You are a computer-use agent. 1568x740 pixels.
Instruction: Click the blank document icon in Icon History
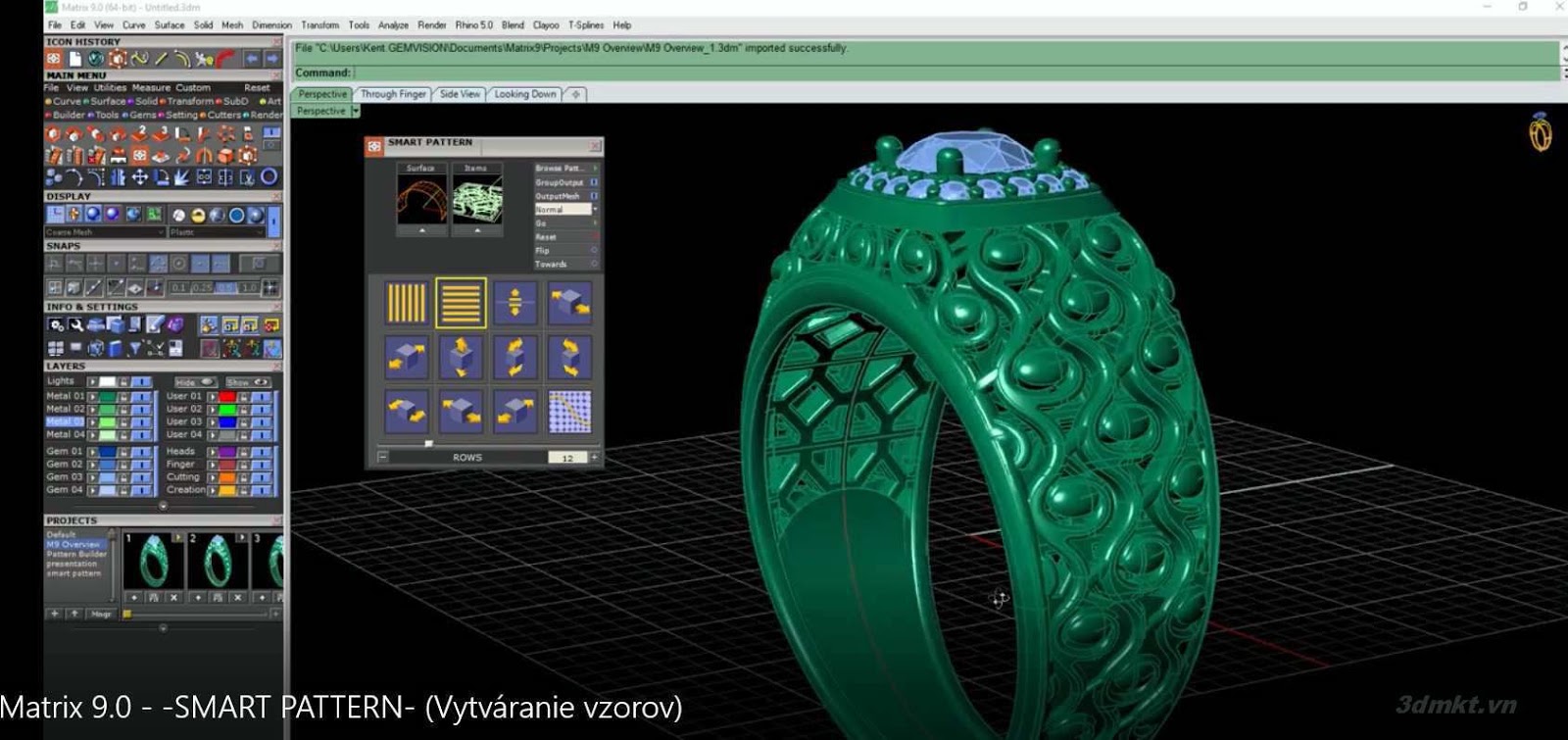tap(75, 59)
